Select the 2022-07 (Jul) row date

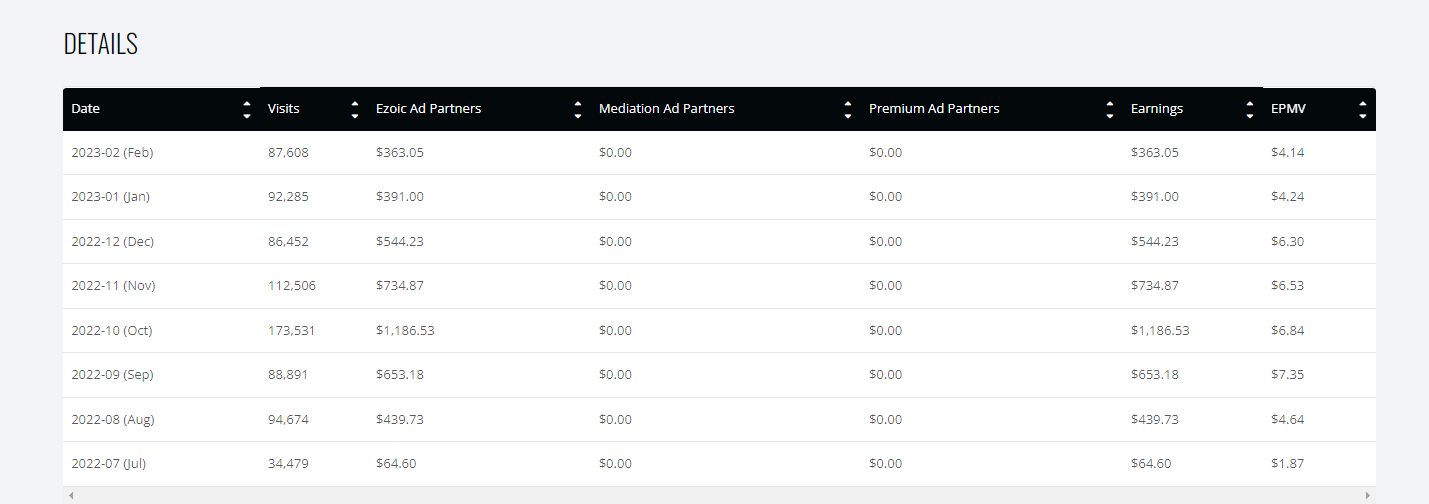(109, 463)
